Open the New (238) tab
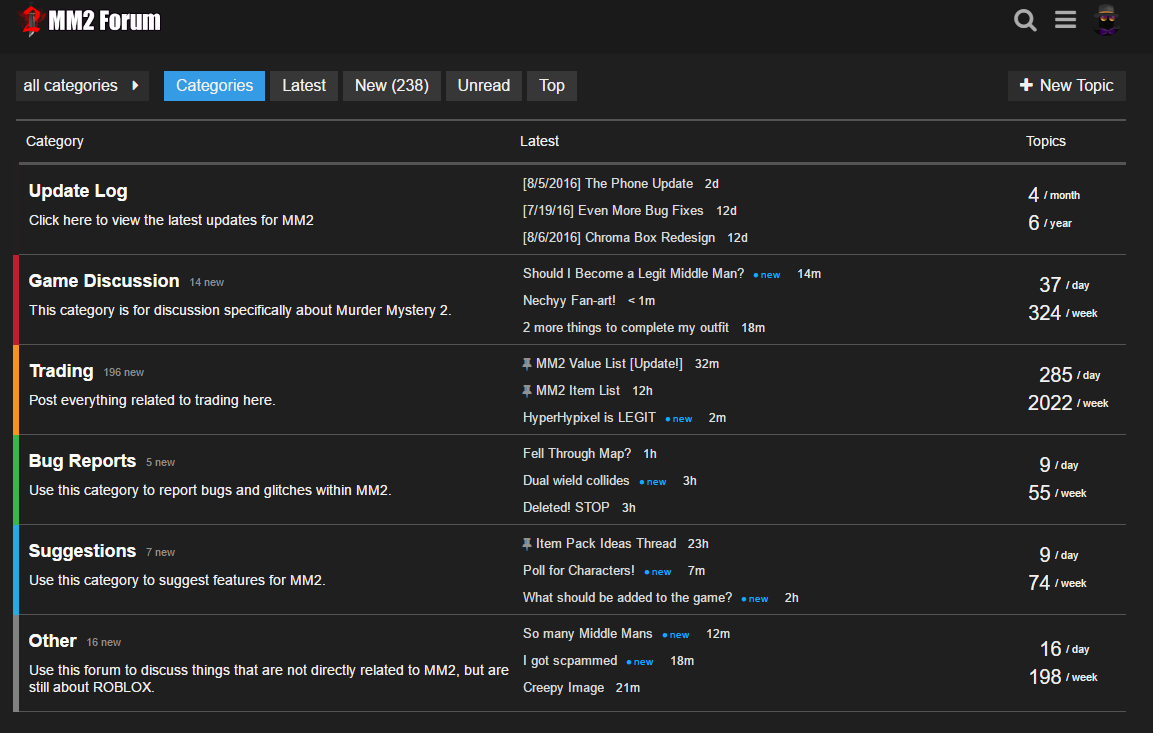 pos(391,86)
